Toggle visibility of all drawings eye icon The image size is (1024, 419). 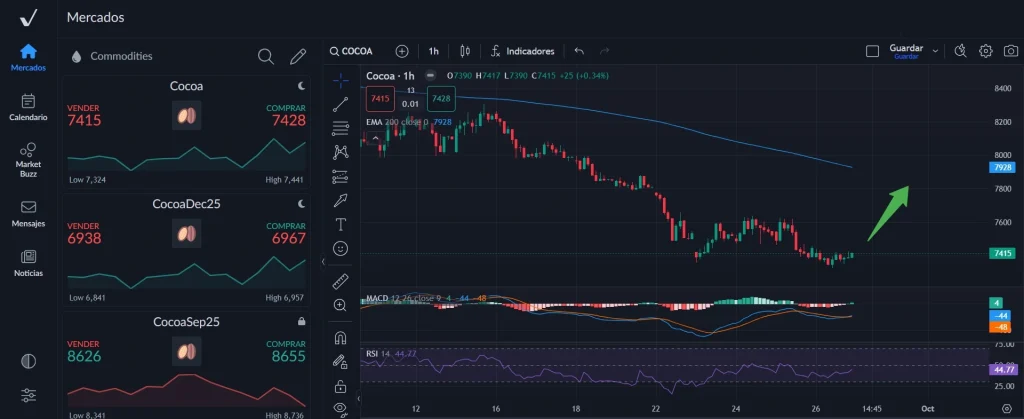click(x=340, y=408)
